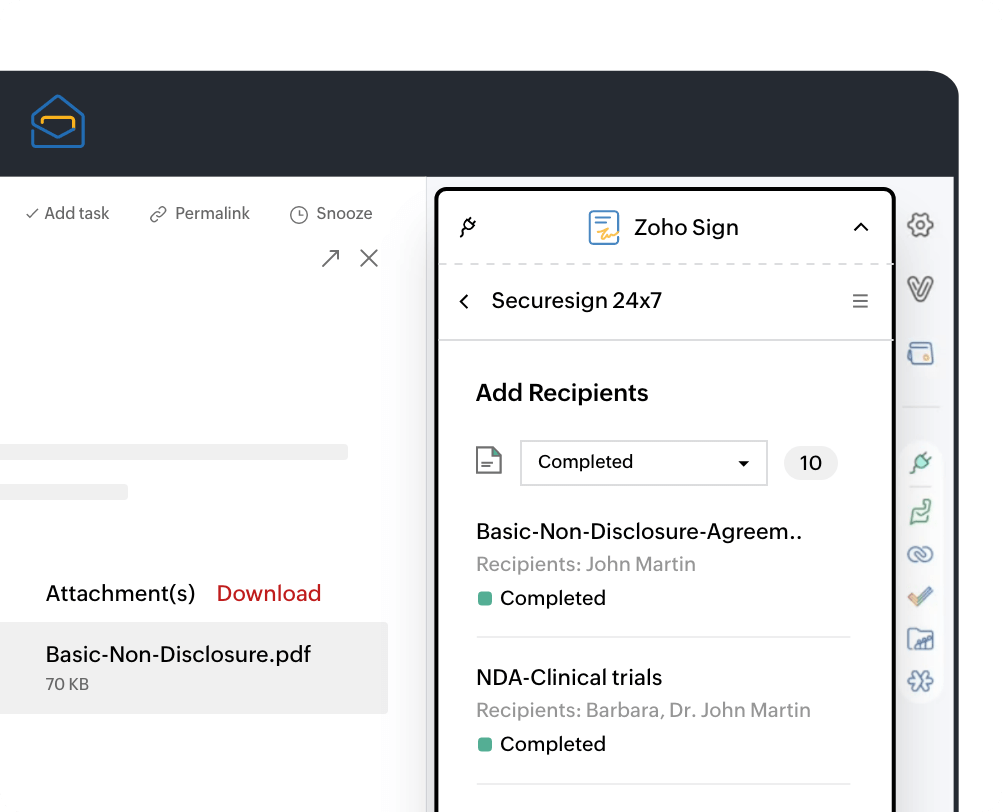Image resolution: width=1002 pixels, height=812 pixels.
Task: Open green signature pen icon in sidebar
Action: (x=920, y=512)
